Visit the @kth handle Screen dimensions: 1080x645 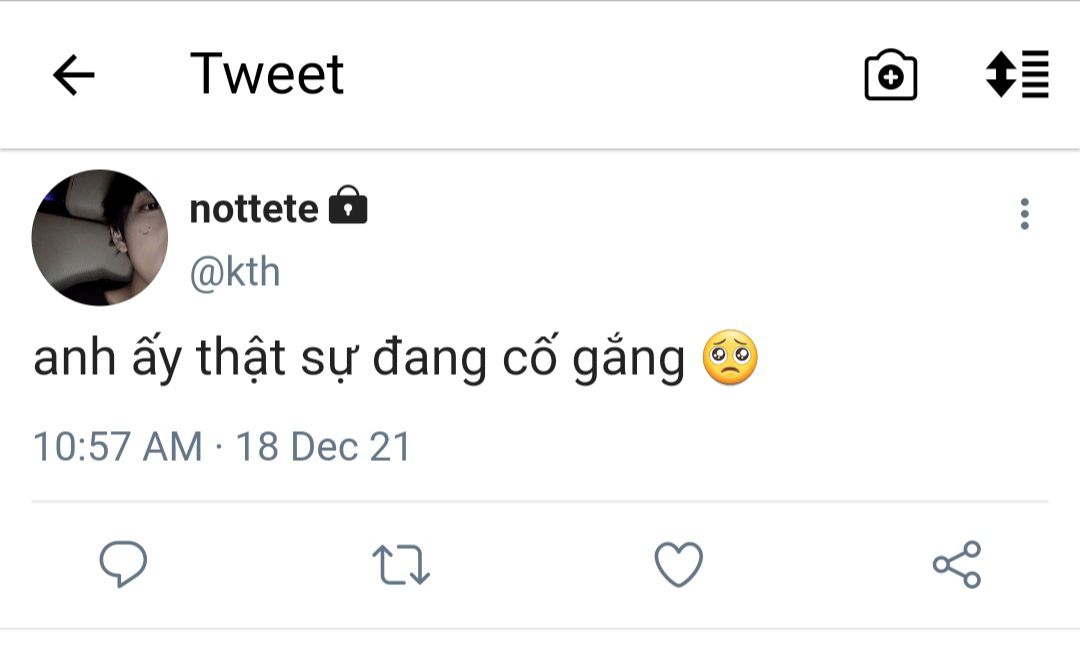pos(235,273)
